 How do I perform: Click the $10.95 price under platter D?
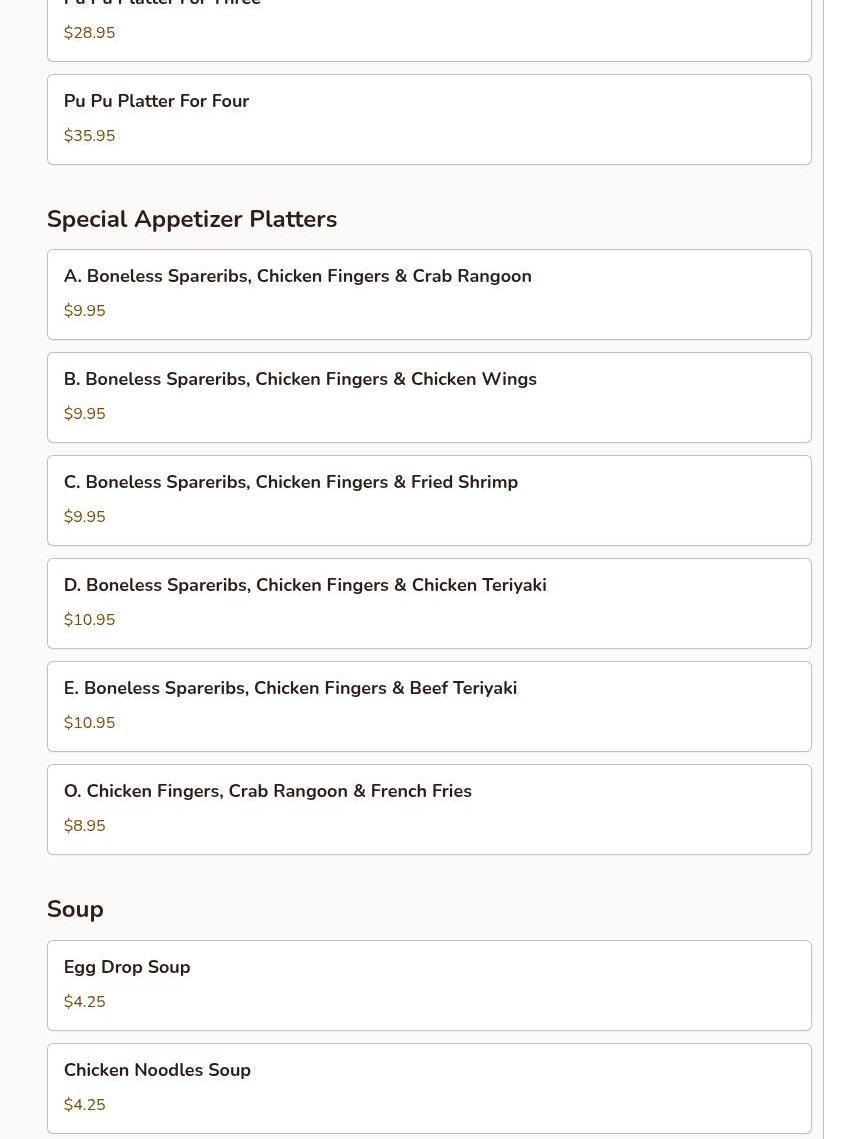click(89, 620)
